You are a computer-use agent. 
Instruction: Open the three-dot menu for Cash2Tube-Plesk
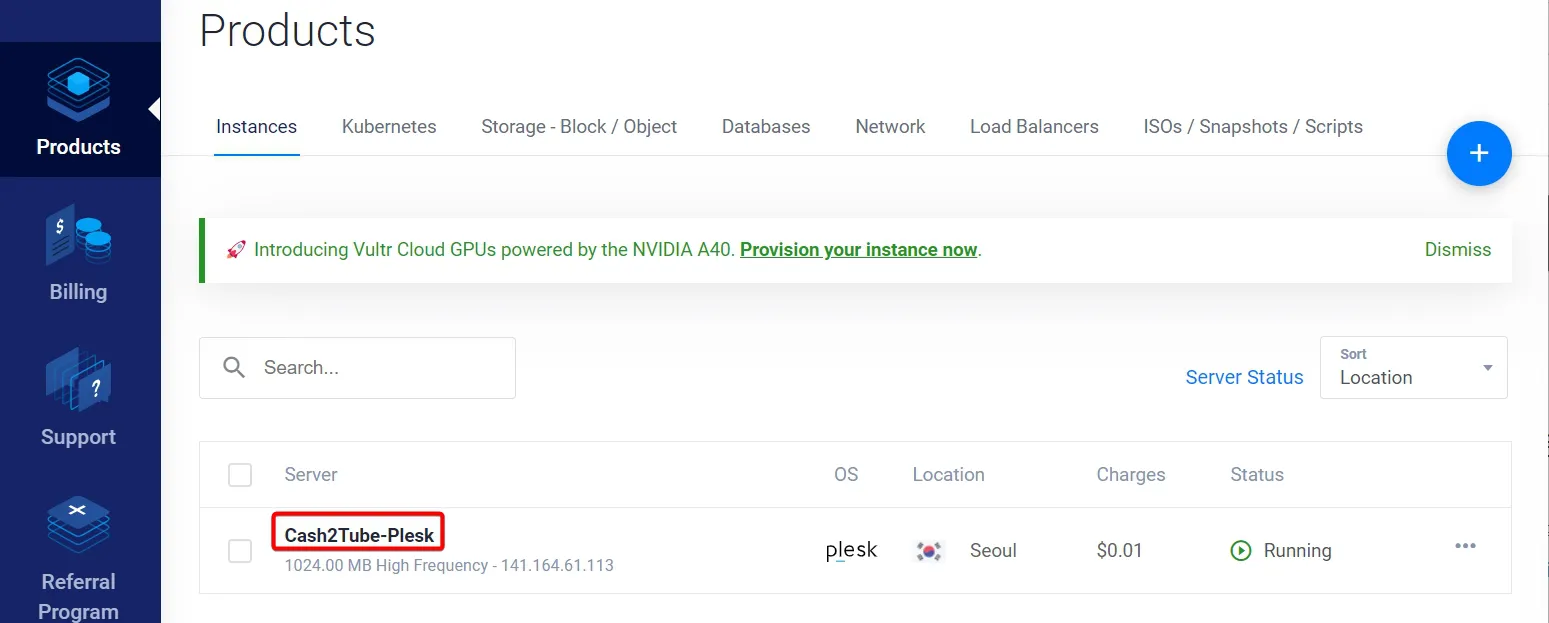point(1465,546)
